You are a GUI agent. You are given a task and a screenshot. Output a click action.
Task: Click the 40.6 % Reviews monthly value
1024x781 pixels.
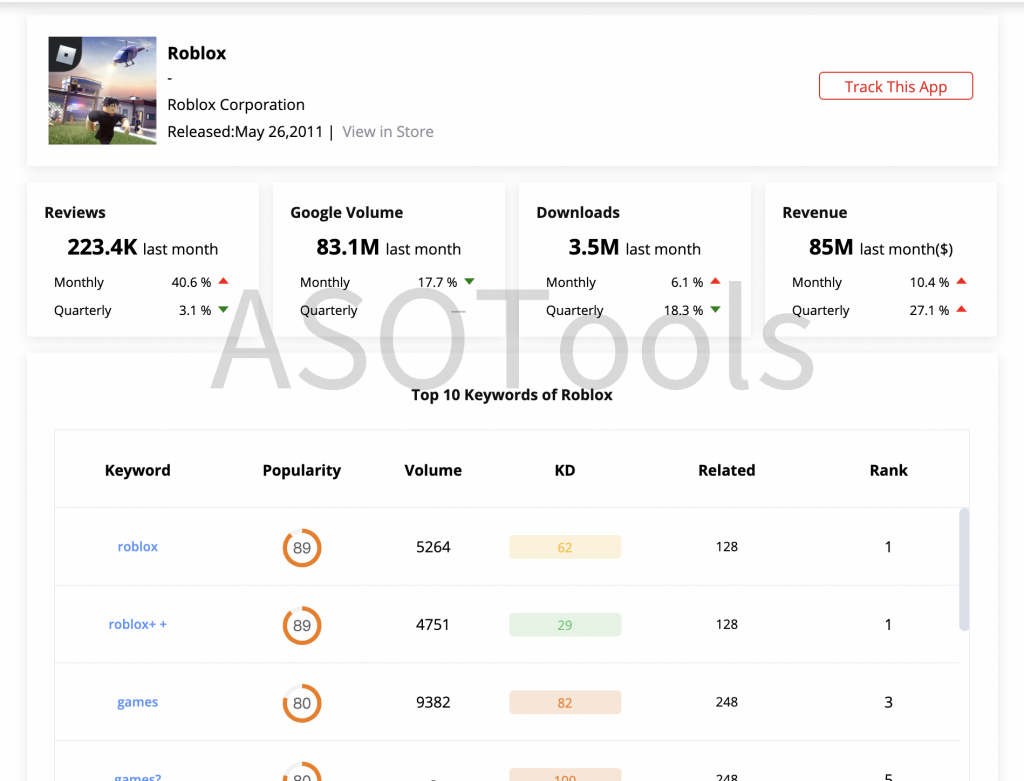click(191, 282)
